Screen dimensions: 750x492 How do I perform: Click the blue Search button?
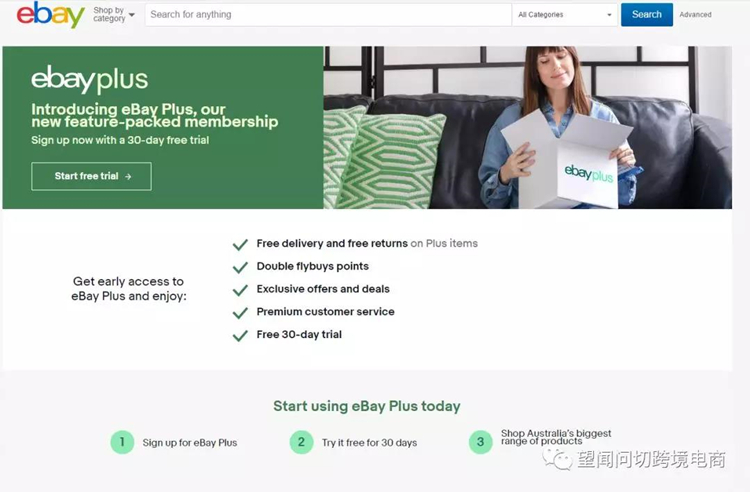pyautogui.click(x=647, y=14)
